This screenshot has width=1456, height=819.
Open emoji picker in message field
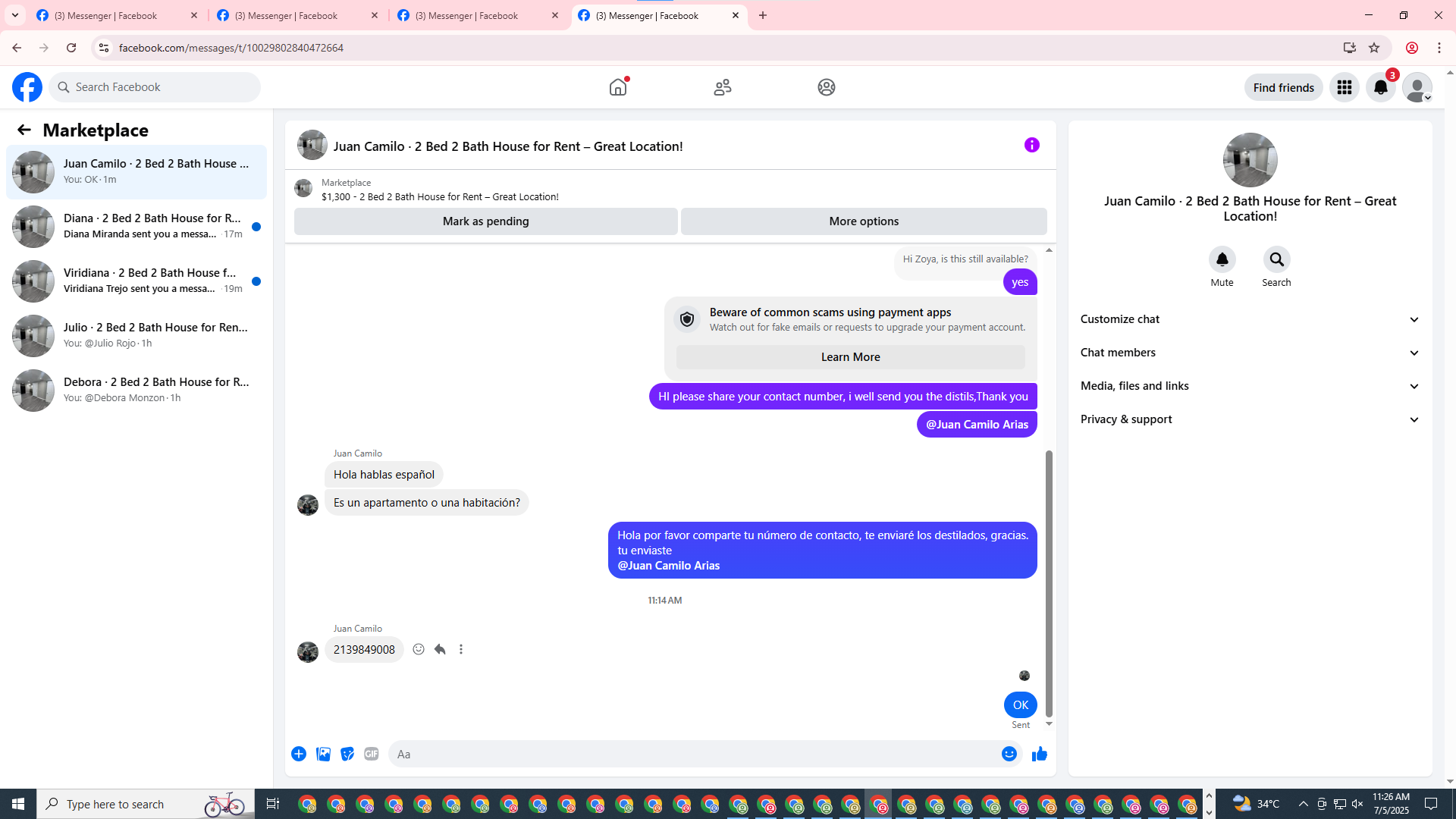click(x=1009, y=754)
